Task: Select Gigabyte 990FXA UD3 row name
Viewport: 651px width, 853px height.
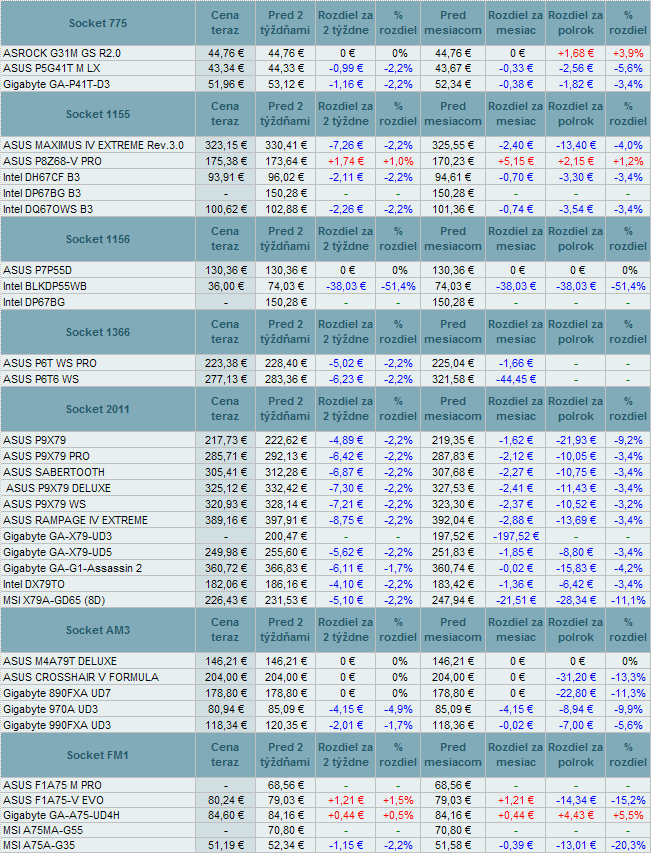Action: click(57, 726)
